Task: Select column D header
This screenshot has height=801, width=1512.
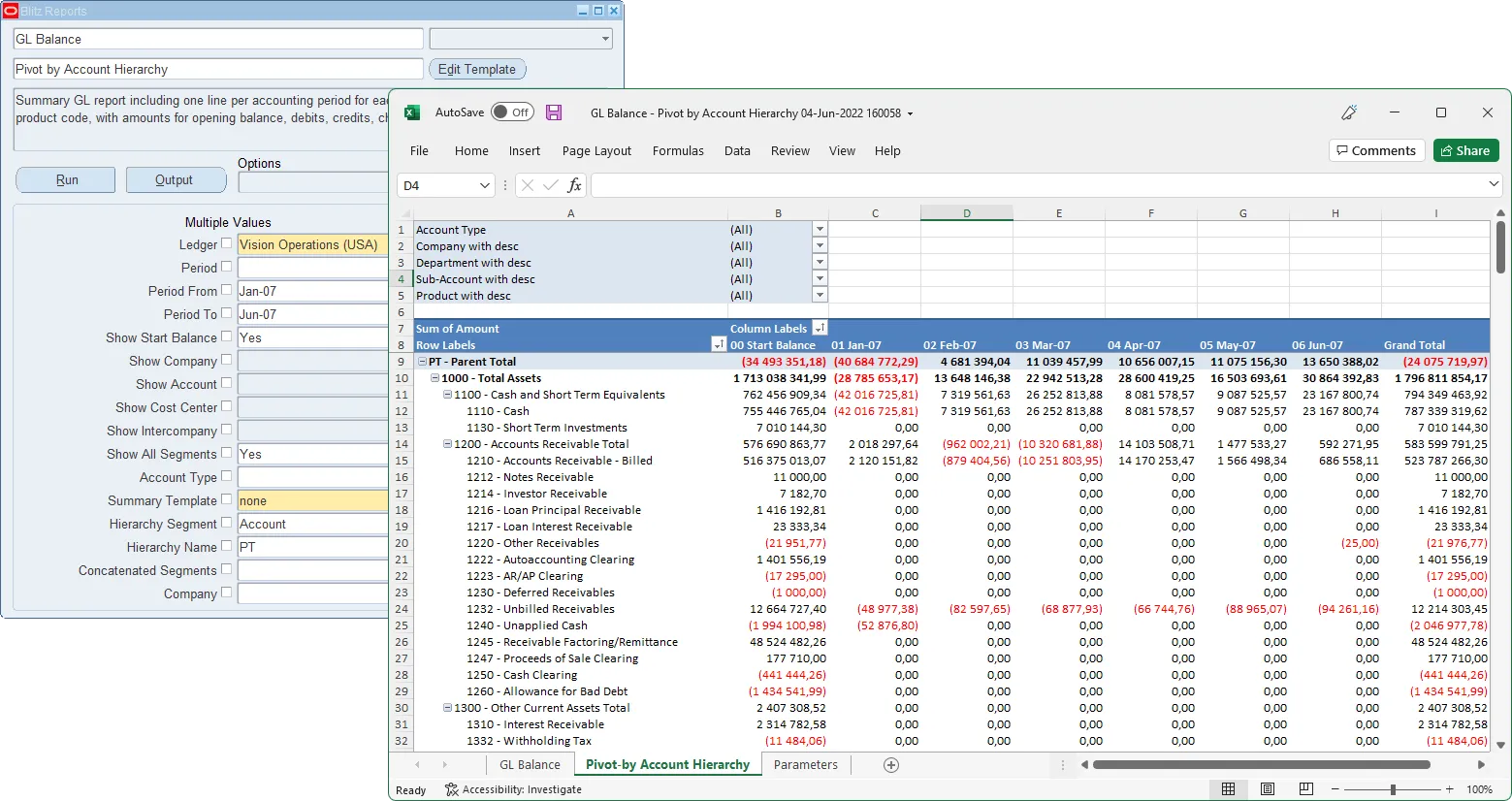Action: click(x=966, y=213)
